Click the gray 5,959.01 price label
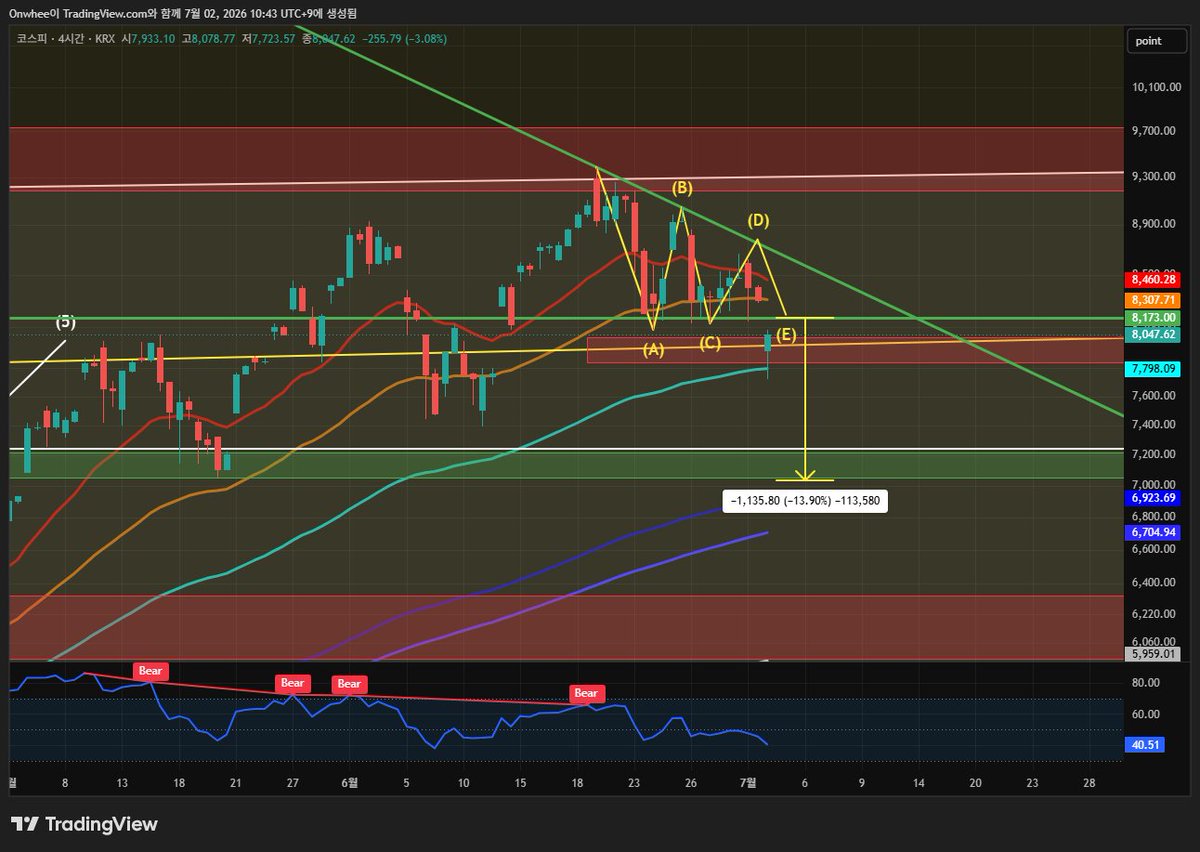 tap(1152, 654)
